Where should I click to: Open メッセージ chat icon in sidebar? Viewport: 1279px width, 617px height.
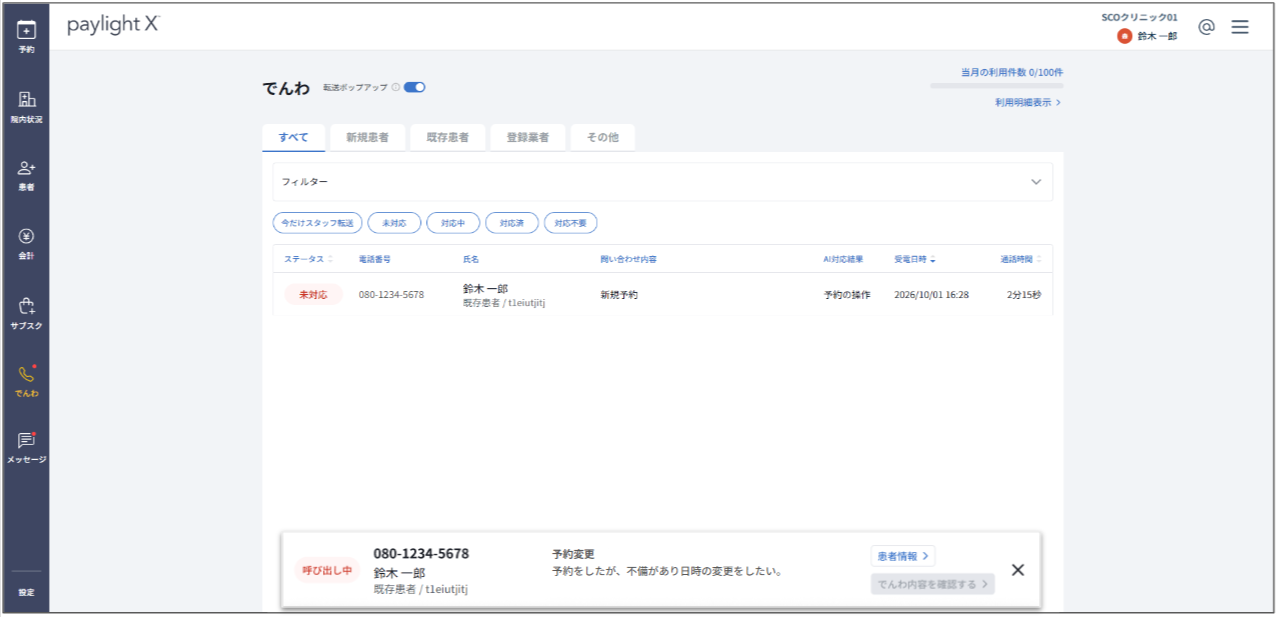26,441
